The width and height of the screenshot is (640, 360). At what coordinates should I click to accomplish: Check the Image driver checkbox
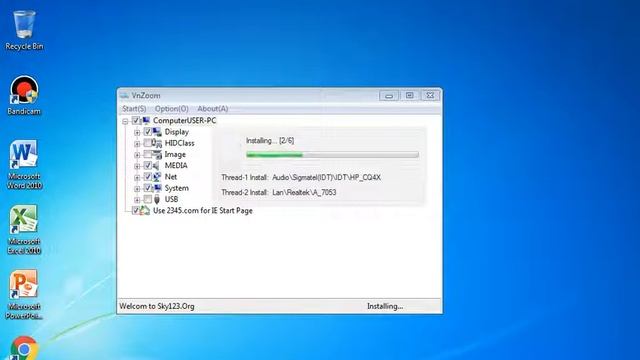click(148, 154)
